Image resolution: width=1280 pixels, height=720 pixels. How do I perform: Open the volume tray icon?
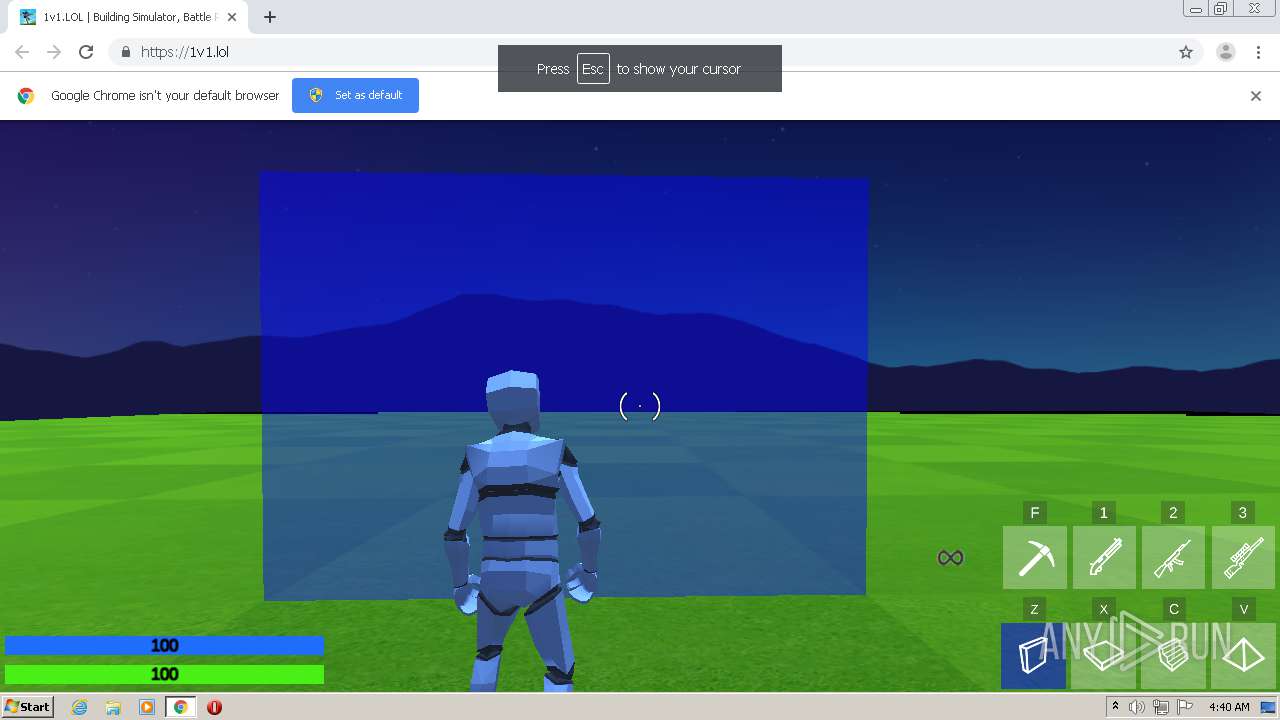coord(1137,707)
